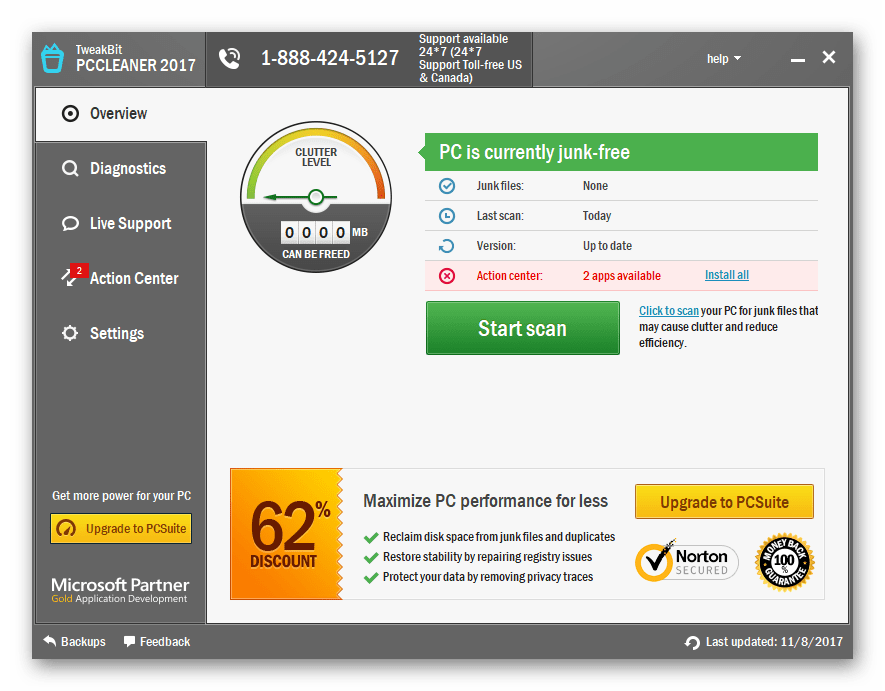Open the Diagnostics section
This screenshot has height=691, width=885.
coord(127,169)
